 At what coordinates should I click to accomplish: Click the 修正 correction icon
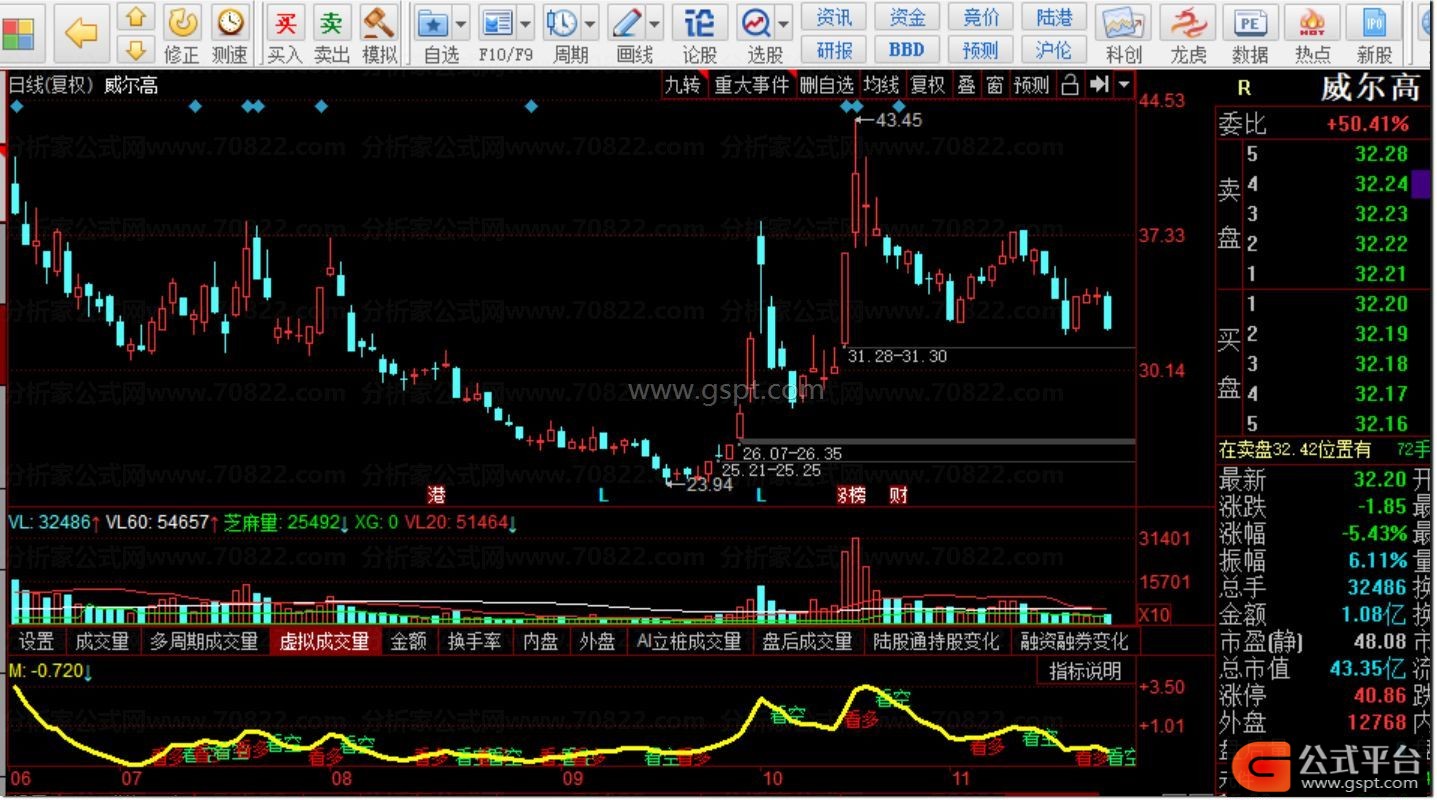(182, 34)
